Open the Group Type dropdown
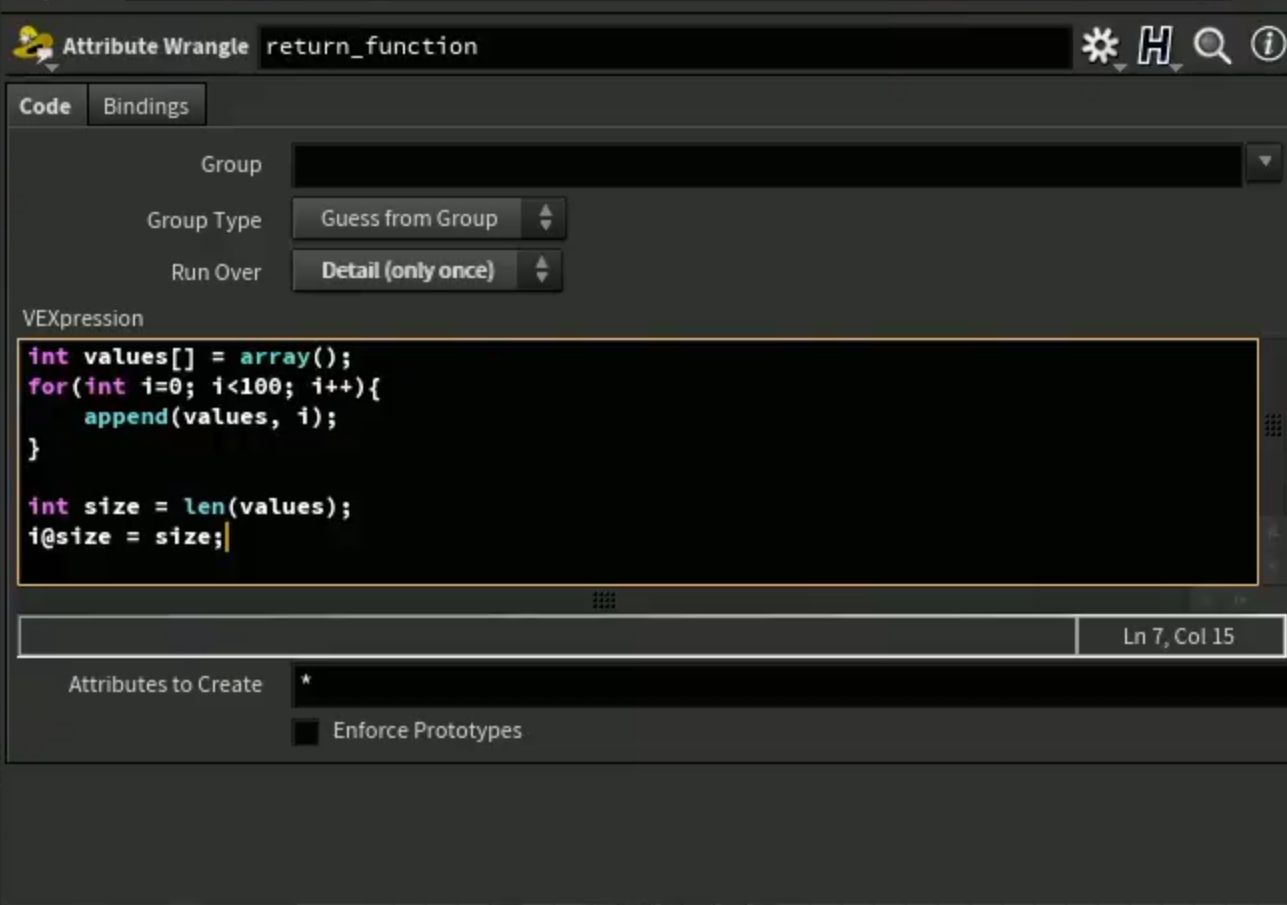The image size is (1287, 905). coord(429,219)
